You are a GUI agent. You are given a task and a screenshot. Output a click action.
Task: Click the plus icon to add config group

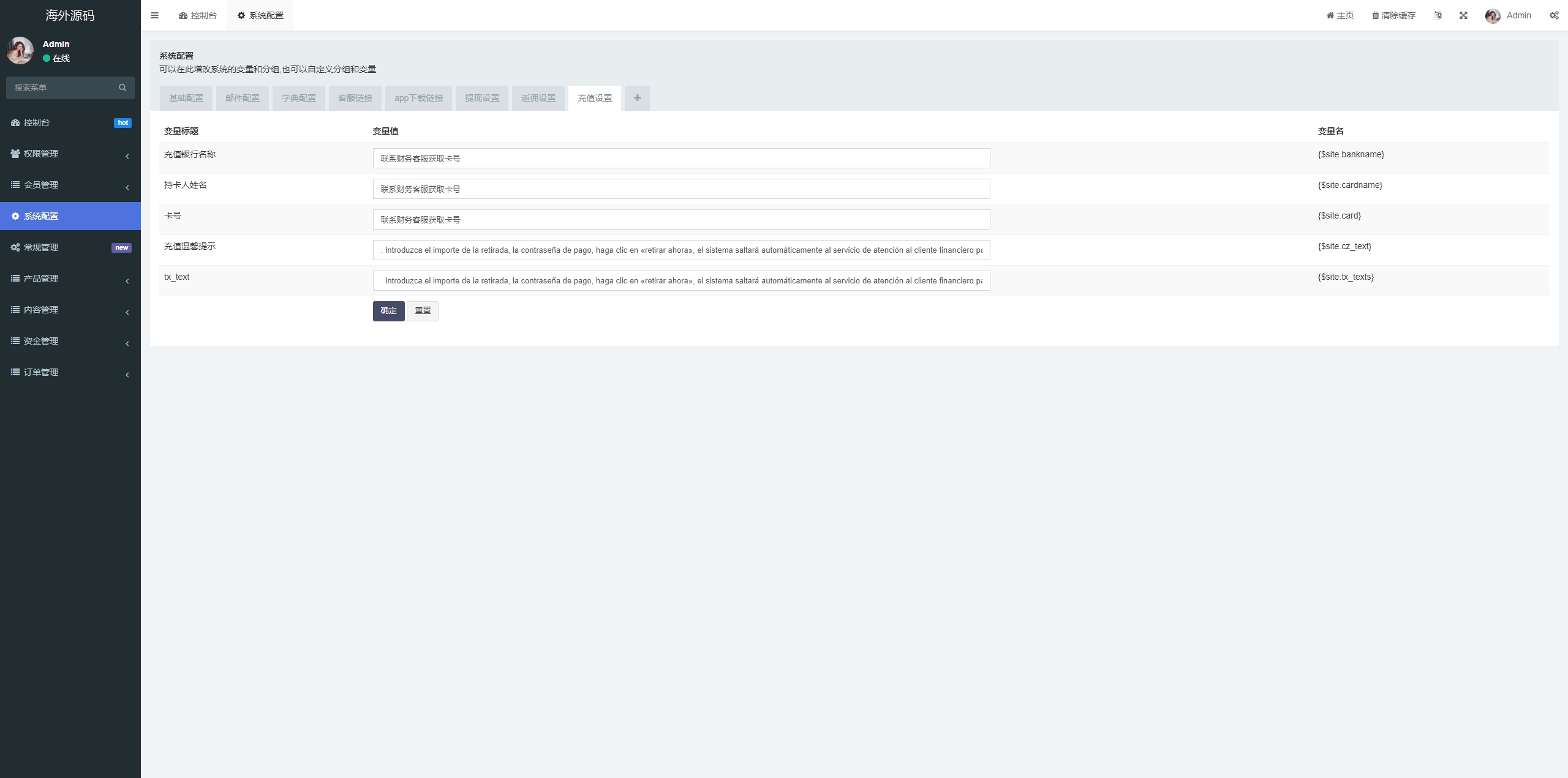point(637,98)
